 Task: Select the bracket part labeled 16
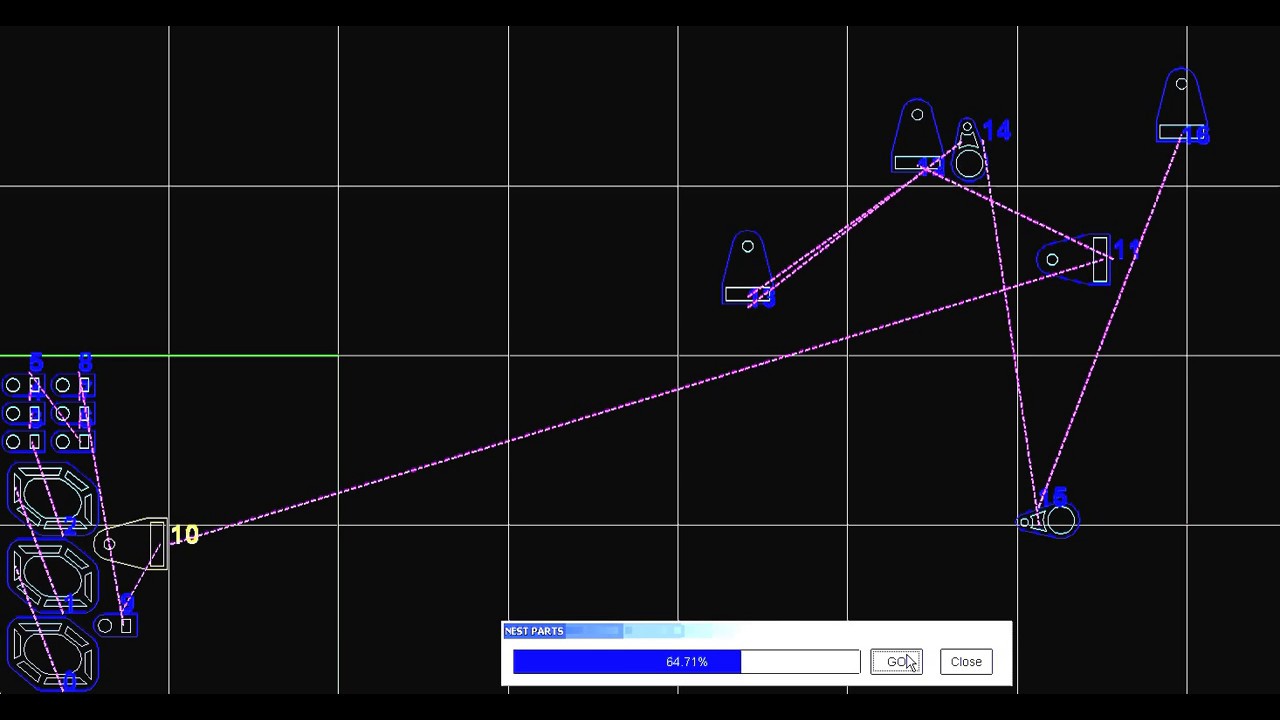click(x=1181, y=104)
